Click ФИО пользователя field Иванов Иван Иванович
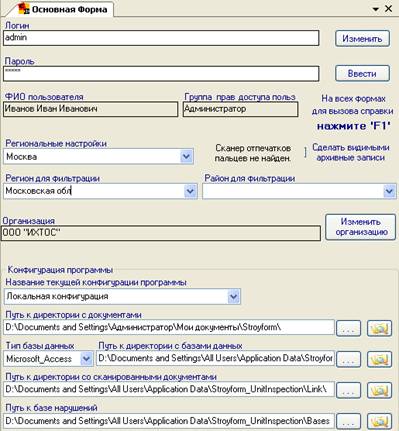Viewport: 399px width, 431px height. pyautogui.click(x=90, y=109)
